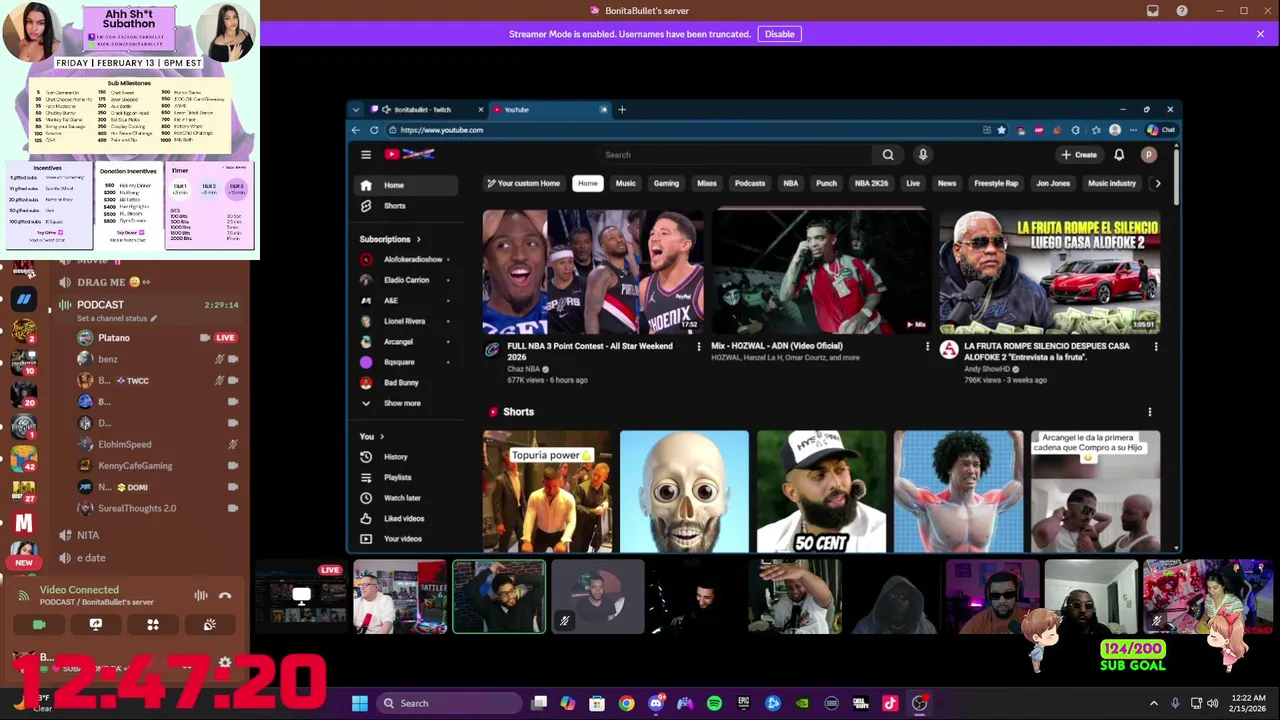
Task: Select the Podcasts category chip
Action: coord(750,184)
